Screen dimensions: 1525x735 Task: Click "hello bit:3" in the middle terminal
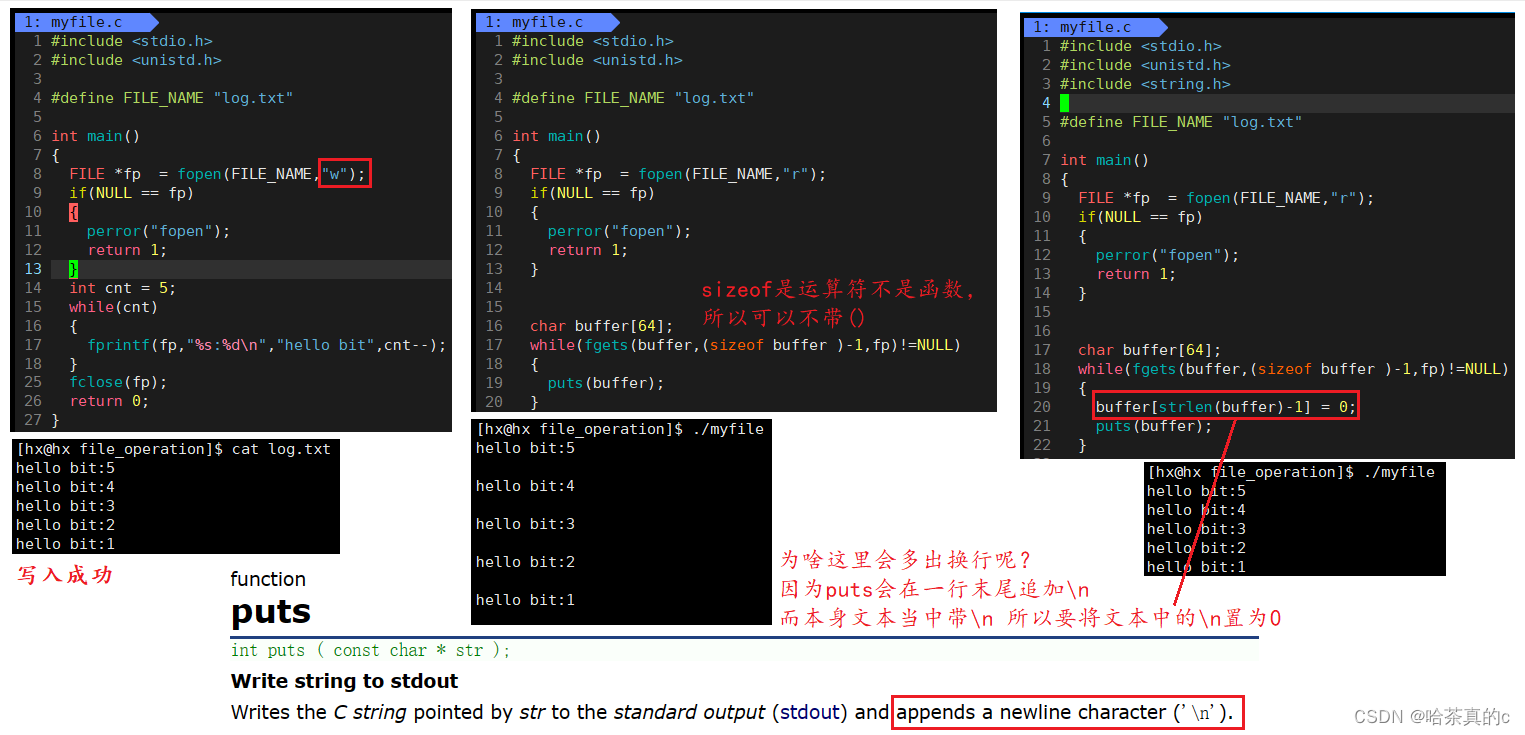coord(525,524)
